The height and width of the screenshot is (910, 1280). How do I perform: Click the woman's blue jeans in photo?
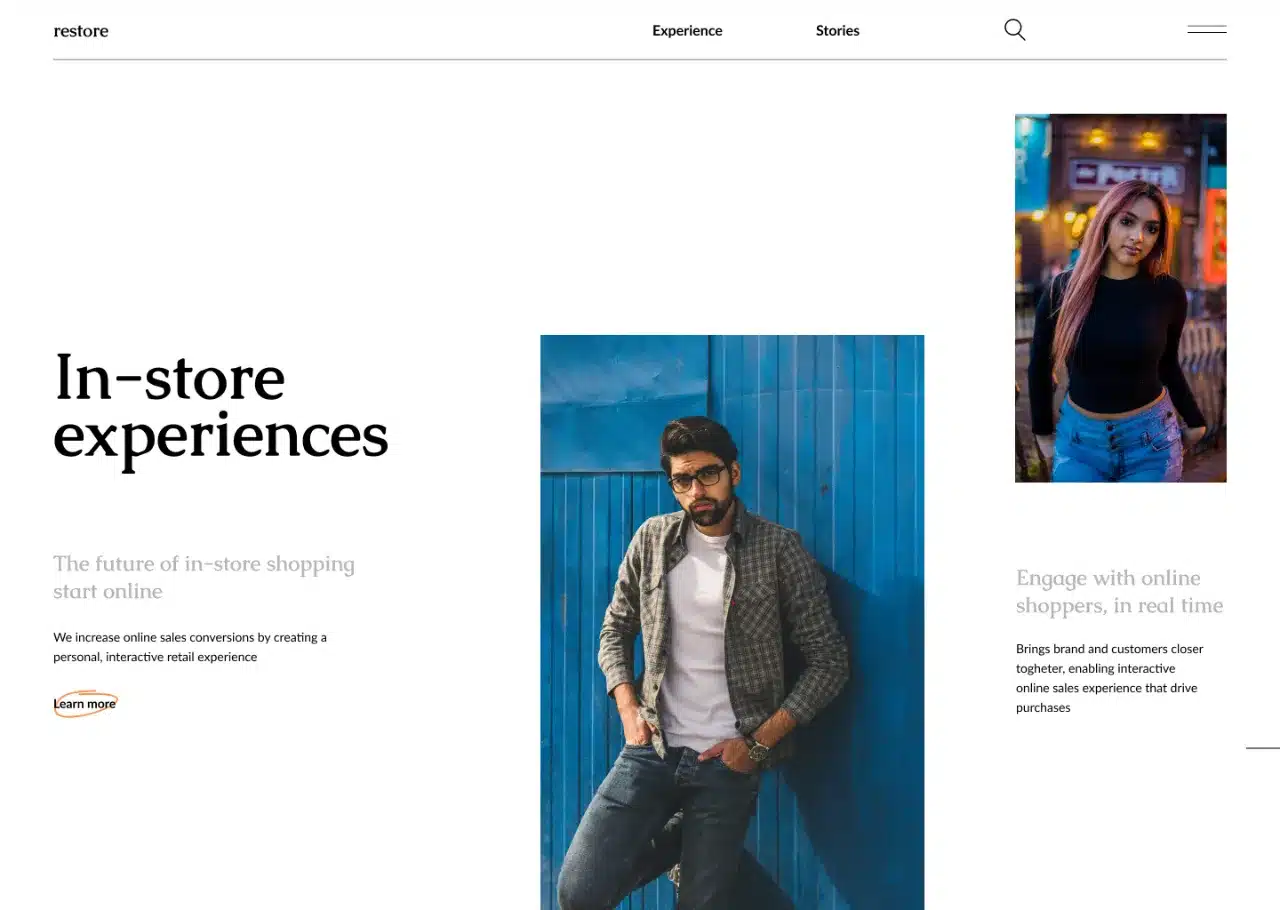(x=1116, y=442)
